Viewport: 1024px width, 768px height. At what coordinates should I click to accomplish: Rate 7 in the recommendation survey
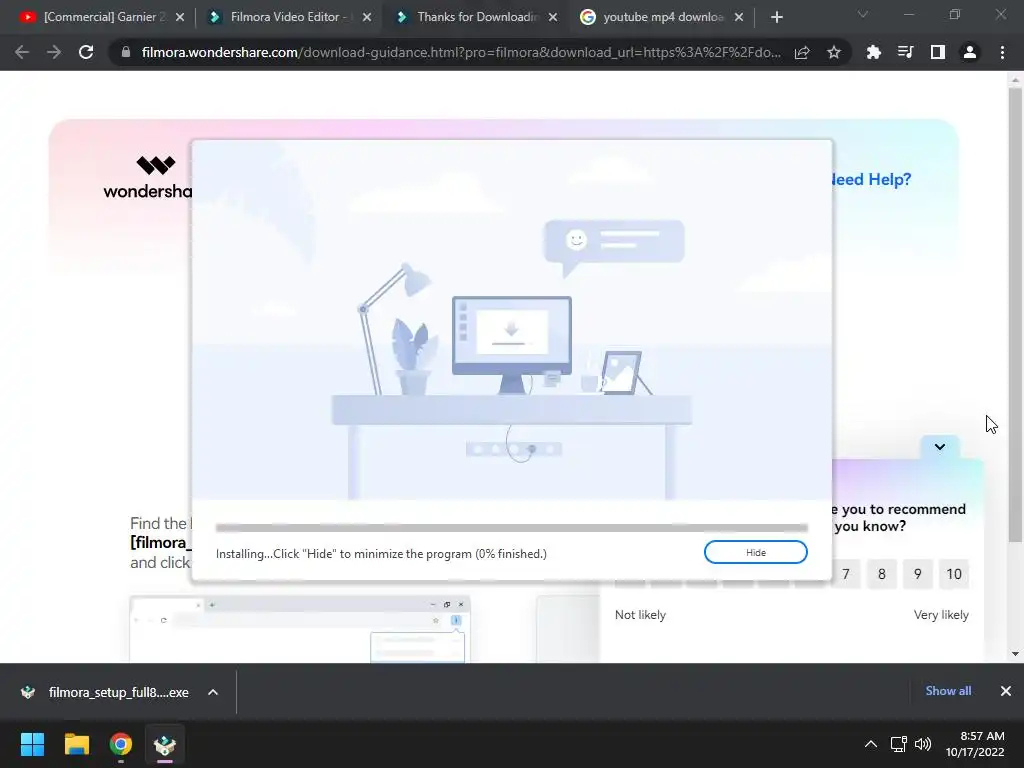coord(846,574)
